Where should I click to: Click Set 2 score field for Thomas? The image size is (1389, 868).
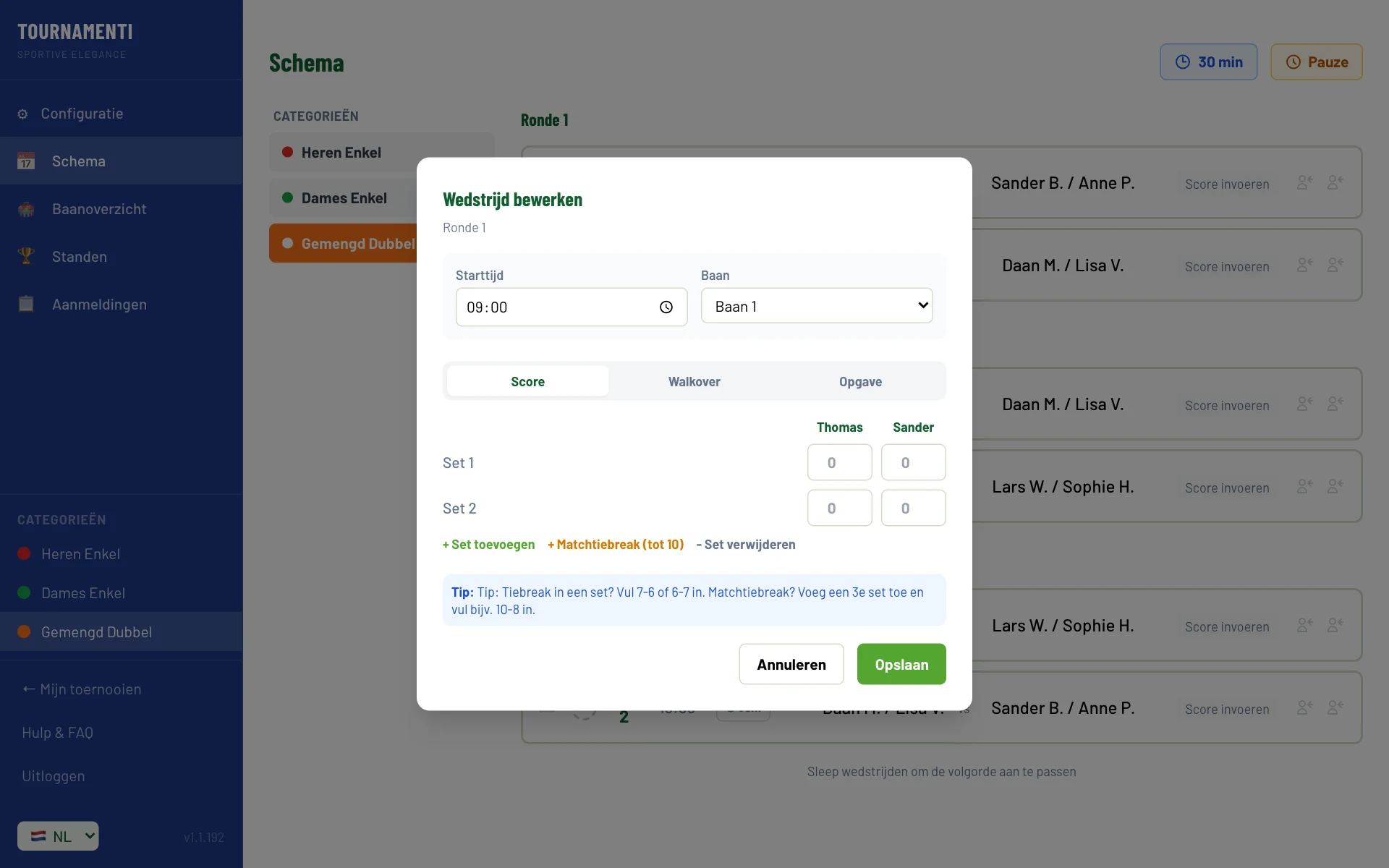point(839,508)
